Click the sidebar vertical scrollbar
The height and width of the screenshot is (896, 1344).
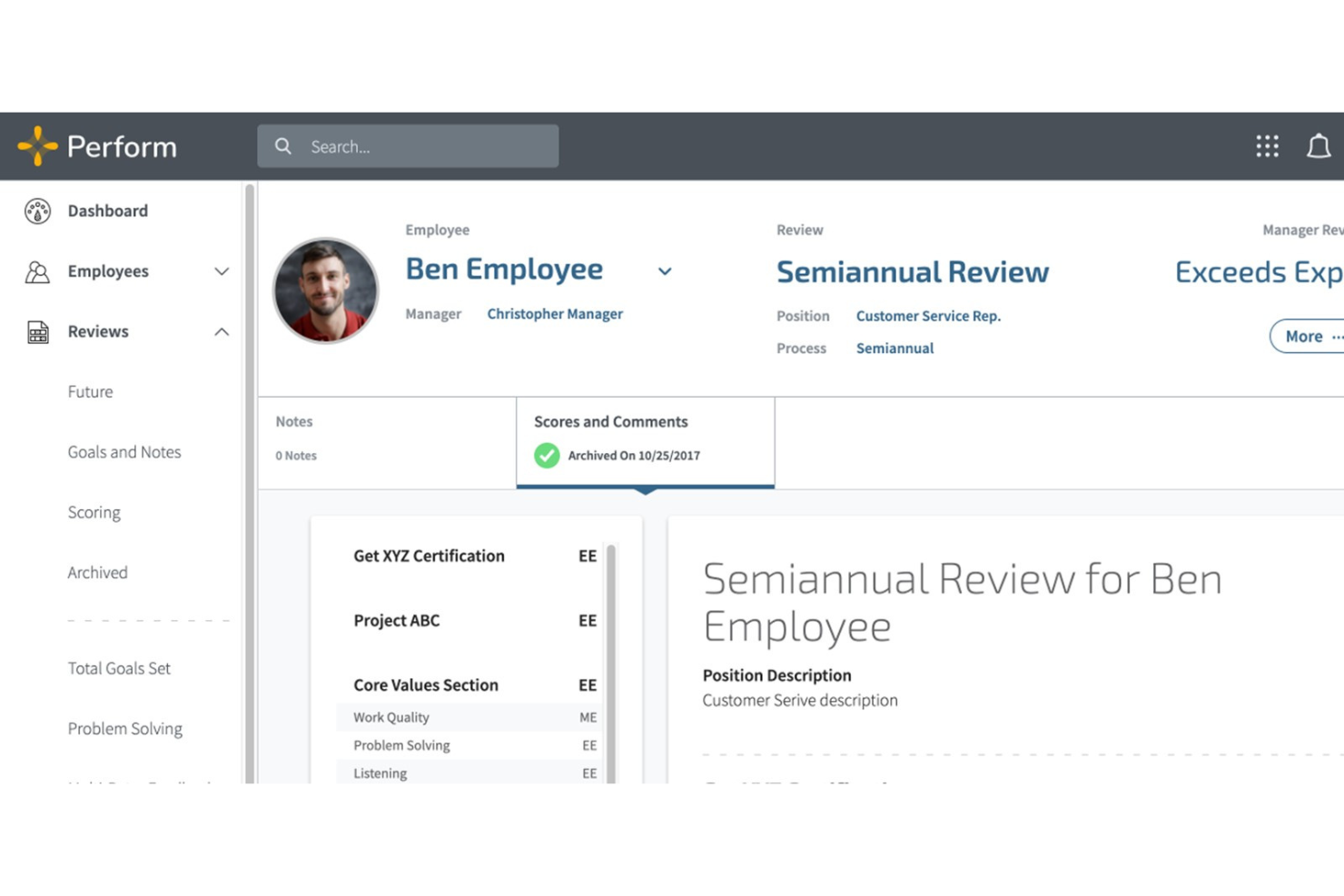[249, 483]
